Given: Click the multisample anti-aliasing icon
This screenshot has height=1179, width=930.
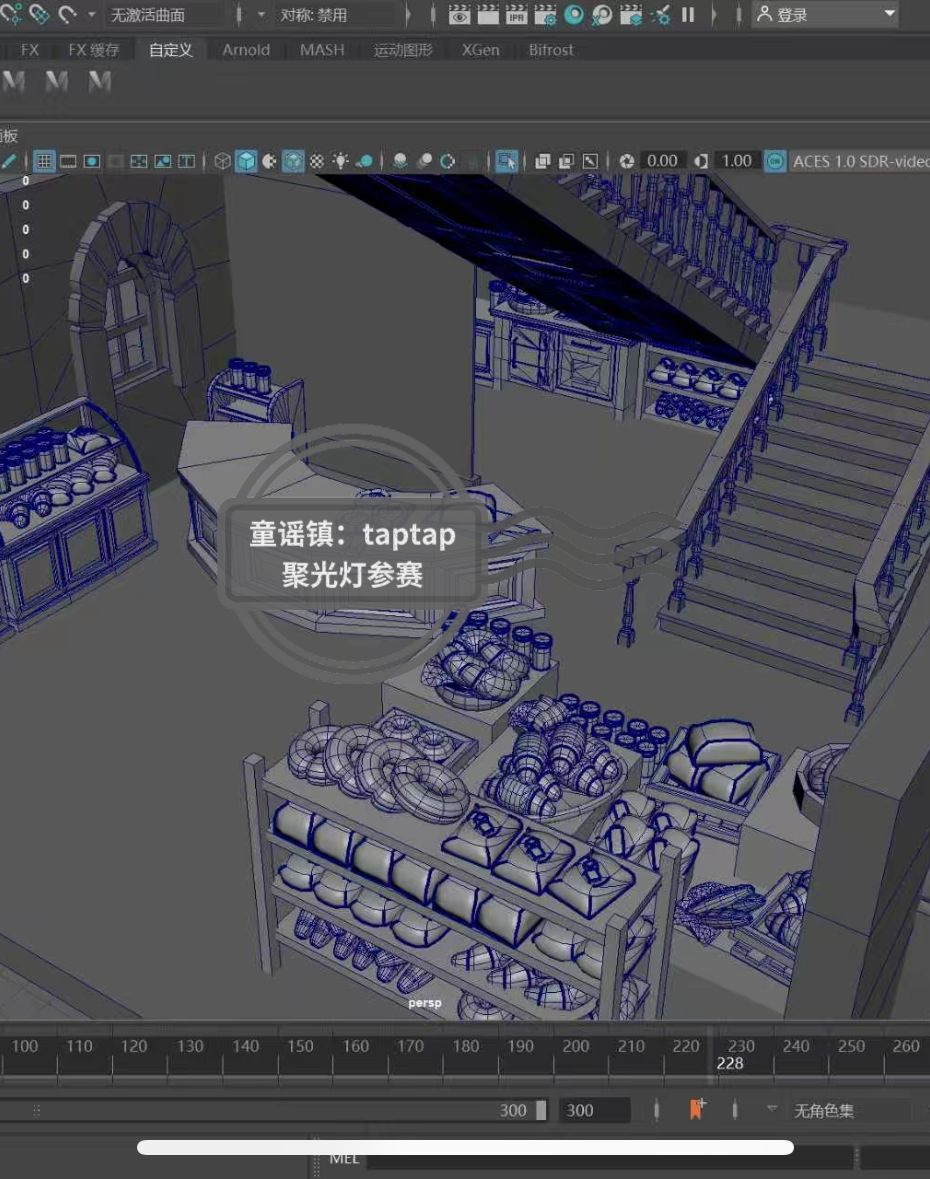Looking at the screenshot, I should click(x=447, y=161).
